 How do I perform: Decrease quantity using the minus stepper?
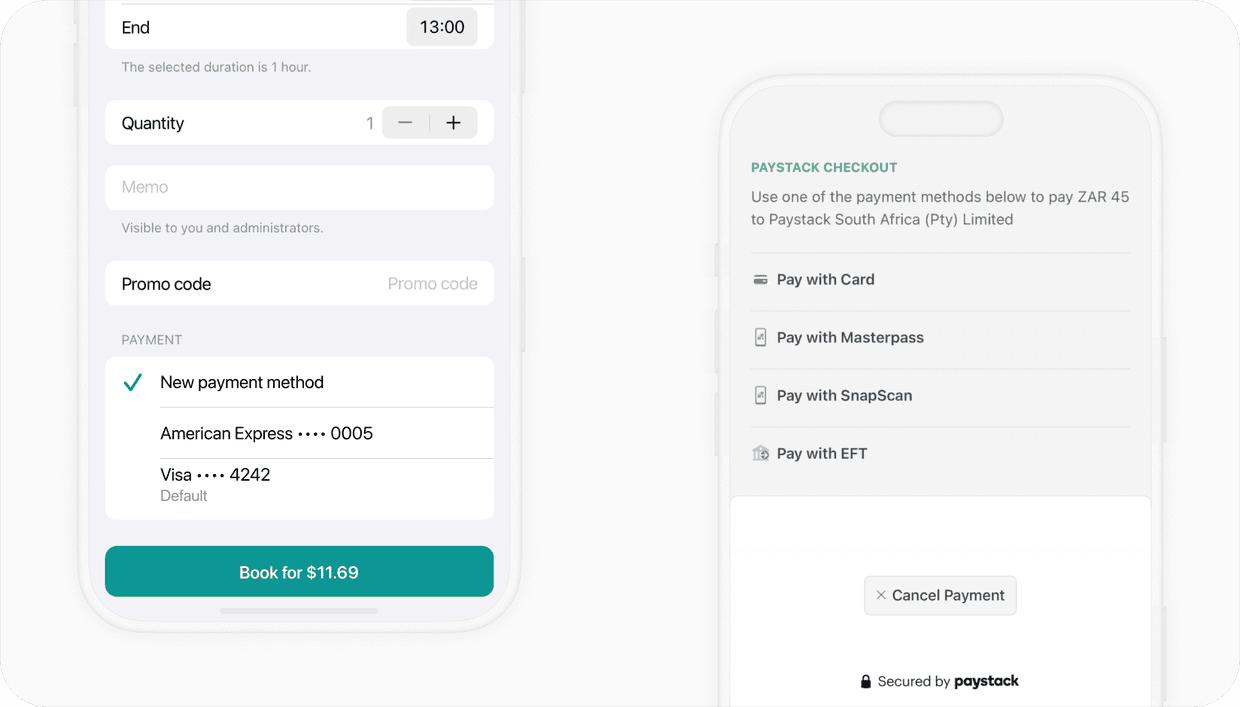tap(405, 122)
